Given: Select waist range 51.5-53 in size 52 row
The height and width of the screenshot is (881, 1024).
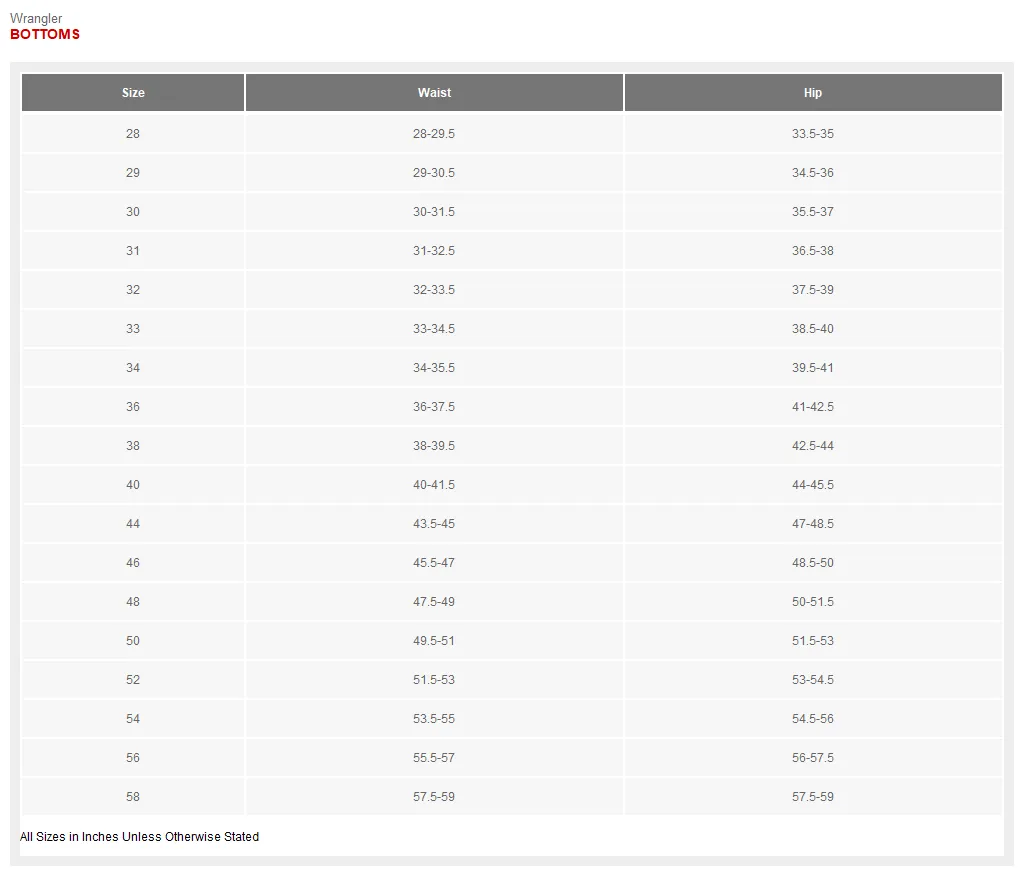Looking at the screenshot, I should click(434, 680).
